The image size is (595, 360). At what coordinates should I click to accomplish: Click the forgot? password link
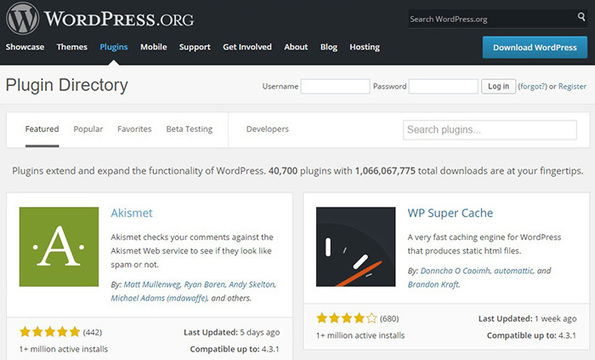[x=532, y=86]
